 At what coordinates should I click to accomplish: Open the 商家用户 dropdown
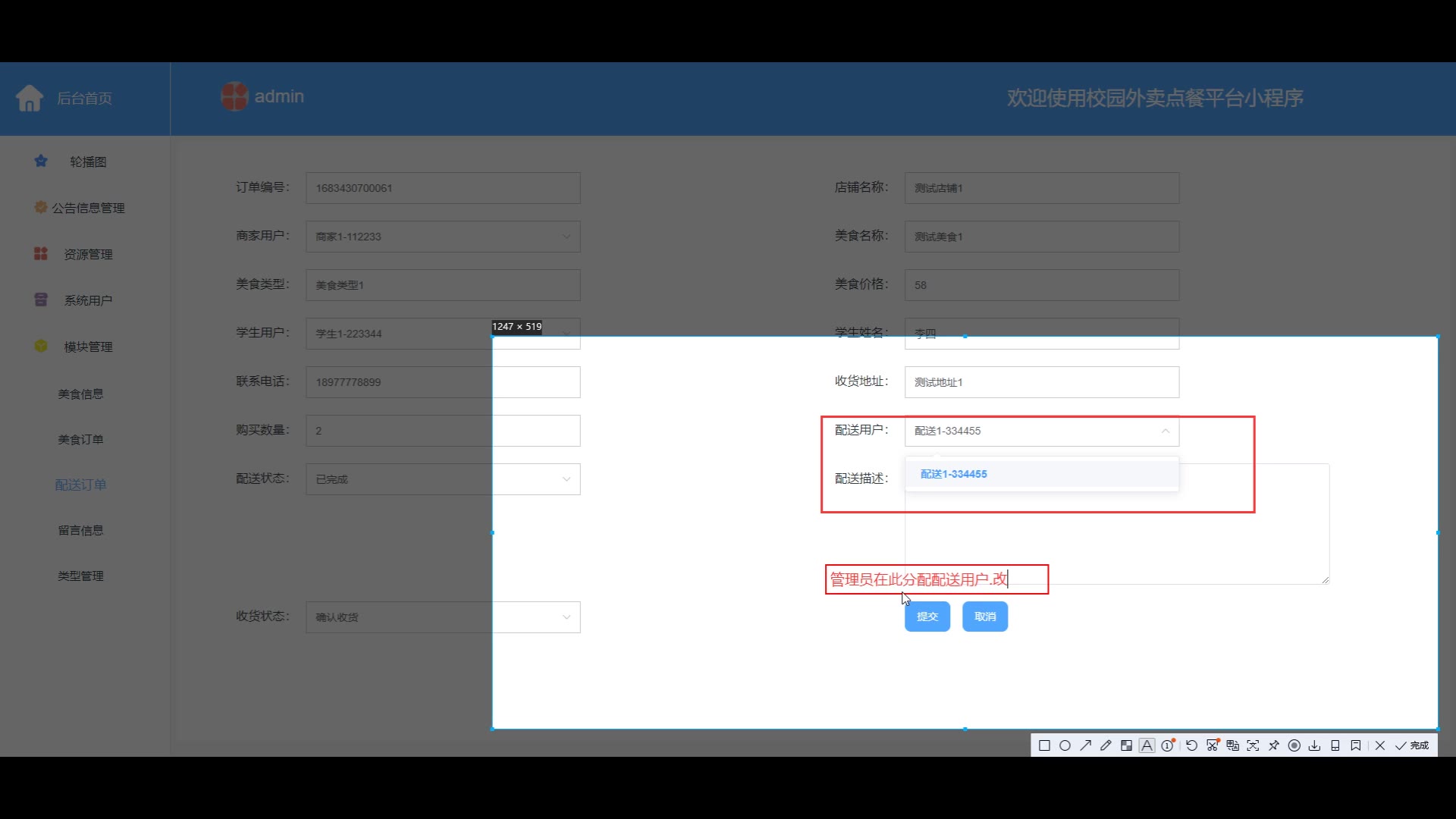tap(443, 237)
